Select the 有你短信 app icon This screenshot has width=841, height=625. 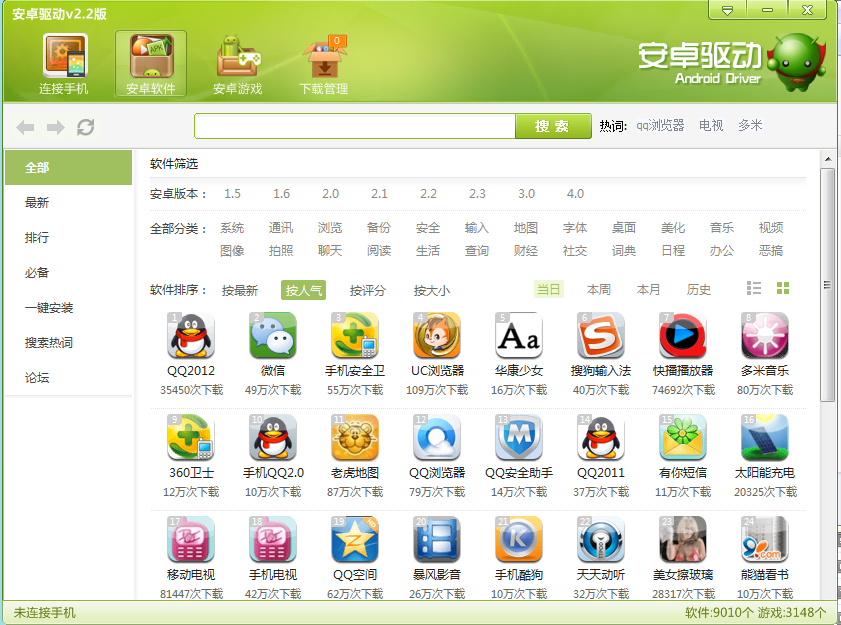tap(683, 438)
